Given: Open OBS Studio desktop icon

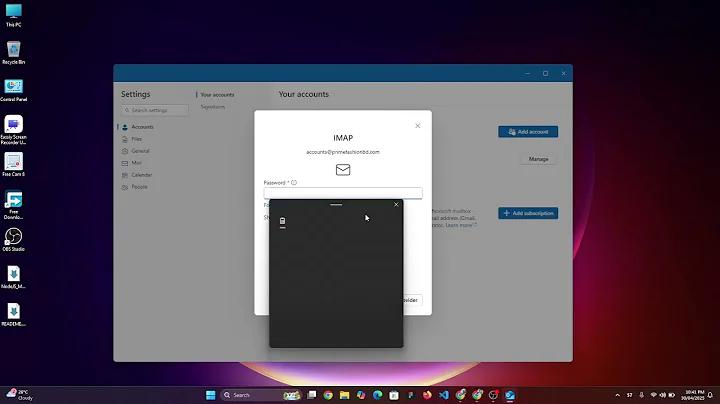Looking at the screenshot, I should pos(13,239).
